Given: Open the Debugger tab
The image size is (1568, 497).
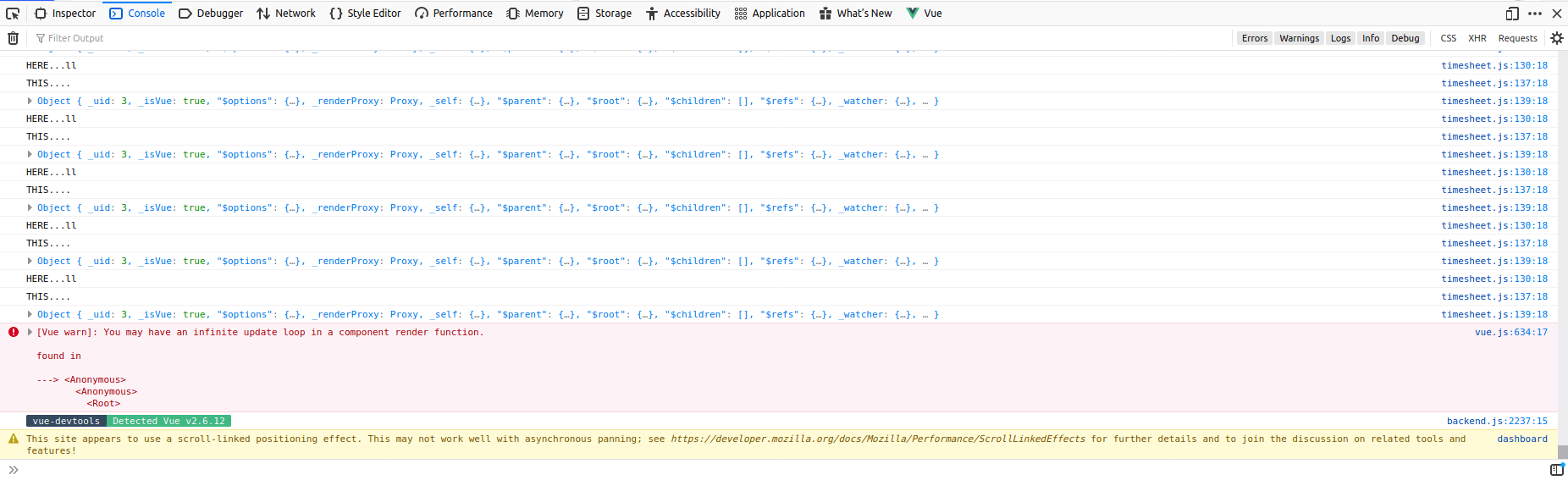Looking at the screenshot, I should click(x=211, y=14).
